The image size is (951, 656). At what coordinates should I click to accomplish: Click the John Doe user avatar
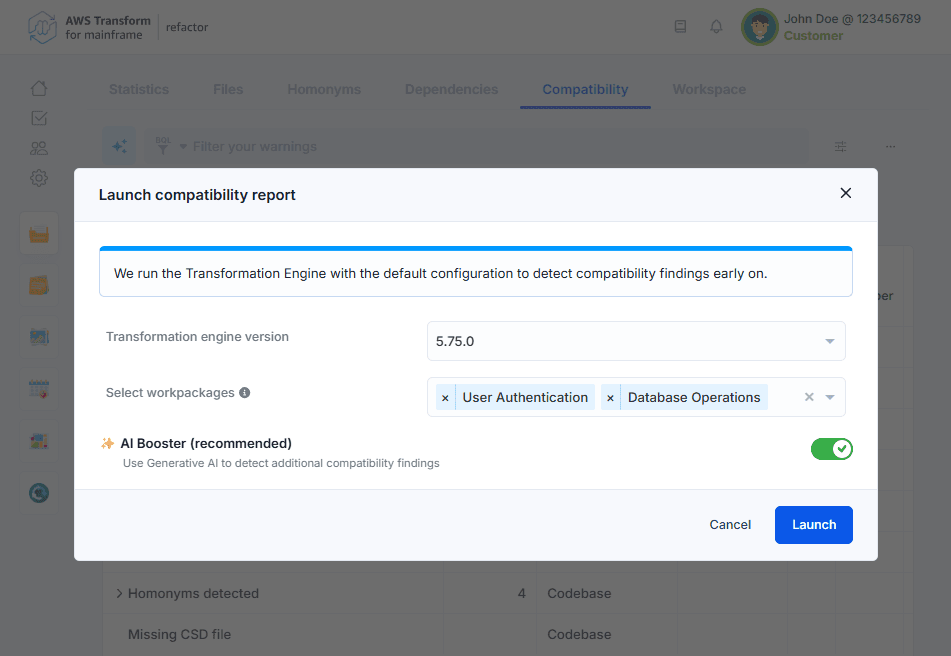759,27
